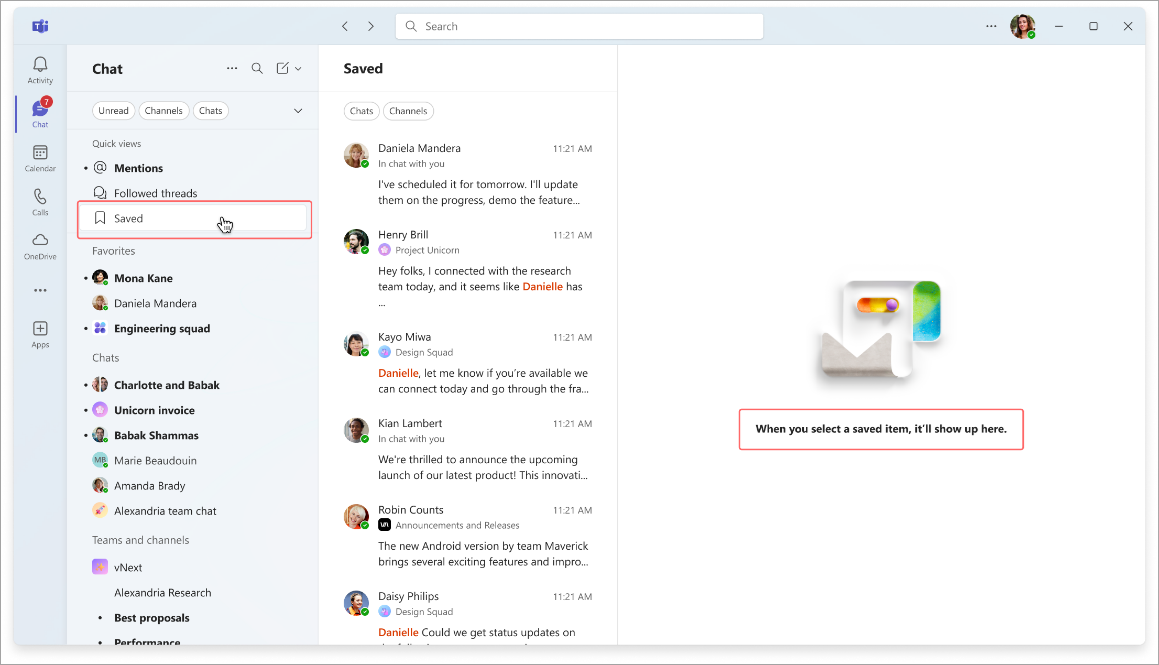1159x665 pixels.
Task: Filter saved items by Chats
Action: 361,111
